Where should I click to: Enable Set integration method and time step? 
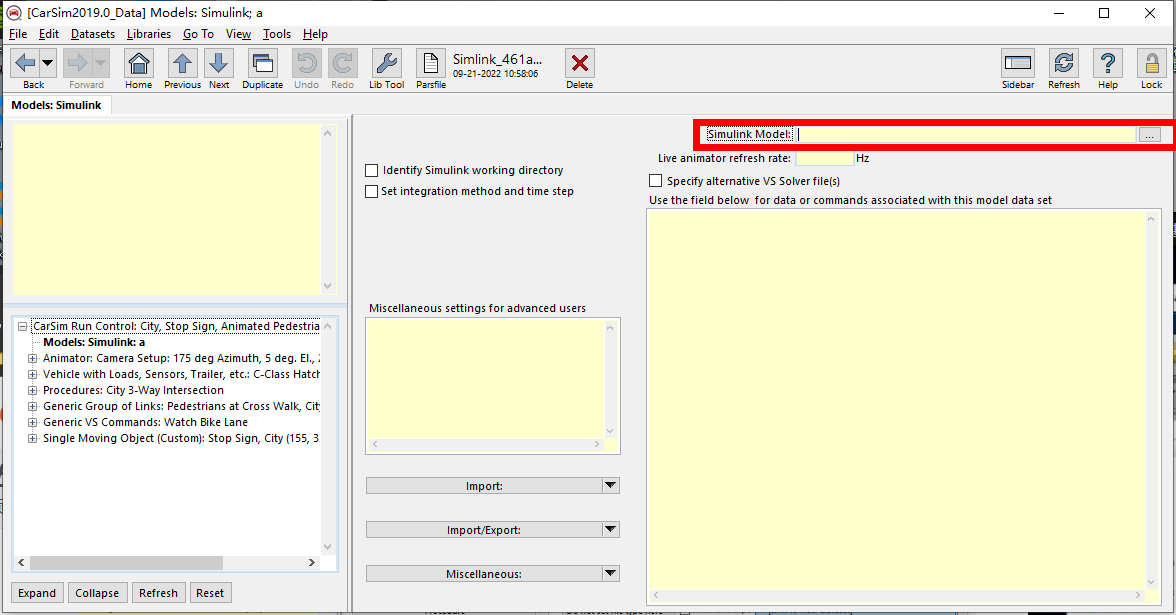point(371,191)
